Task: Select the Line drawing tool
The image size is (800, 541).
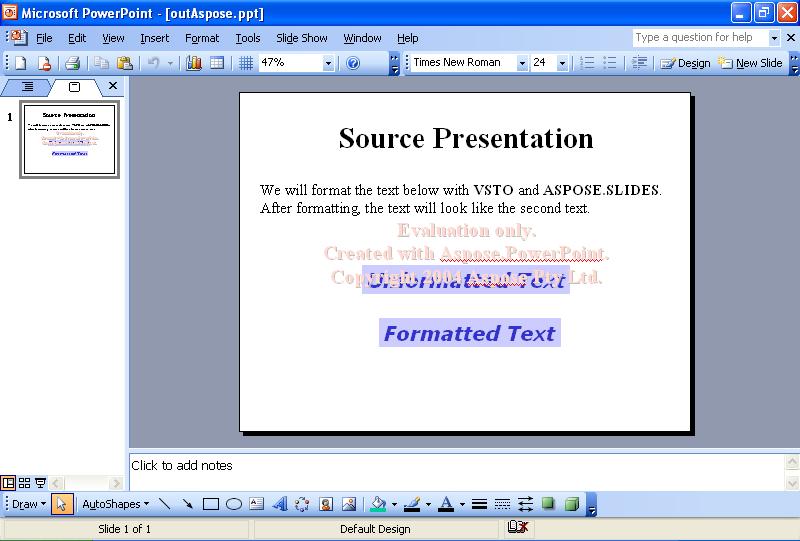Action: tap(165, 504)
